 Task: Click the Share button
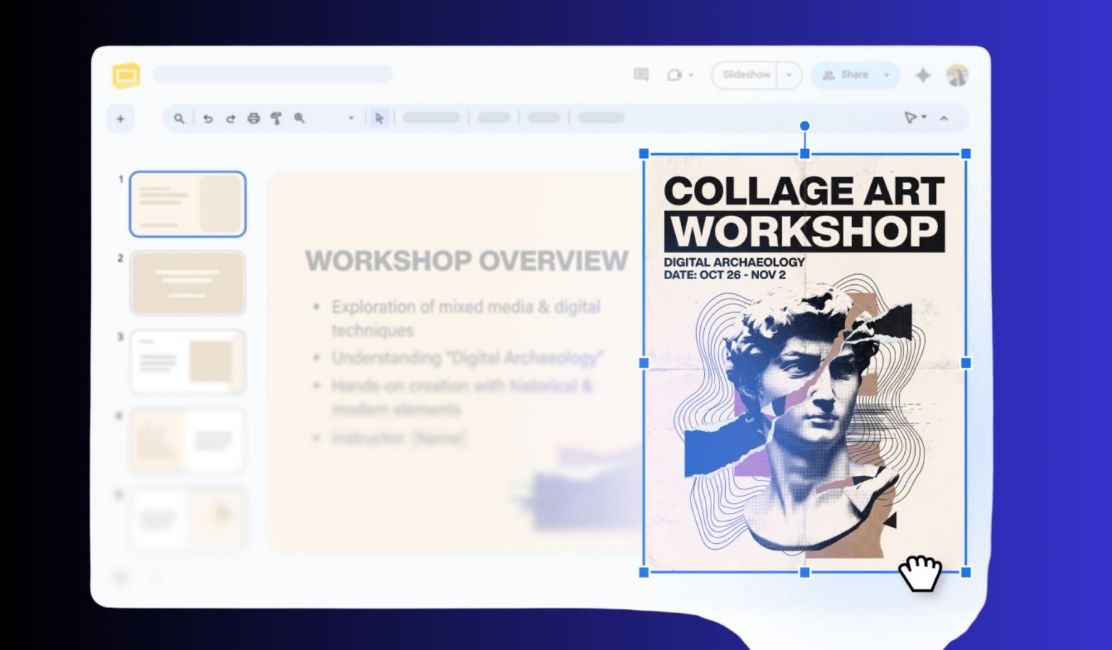coord(845,75)
